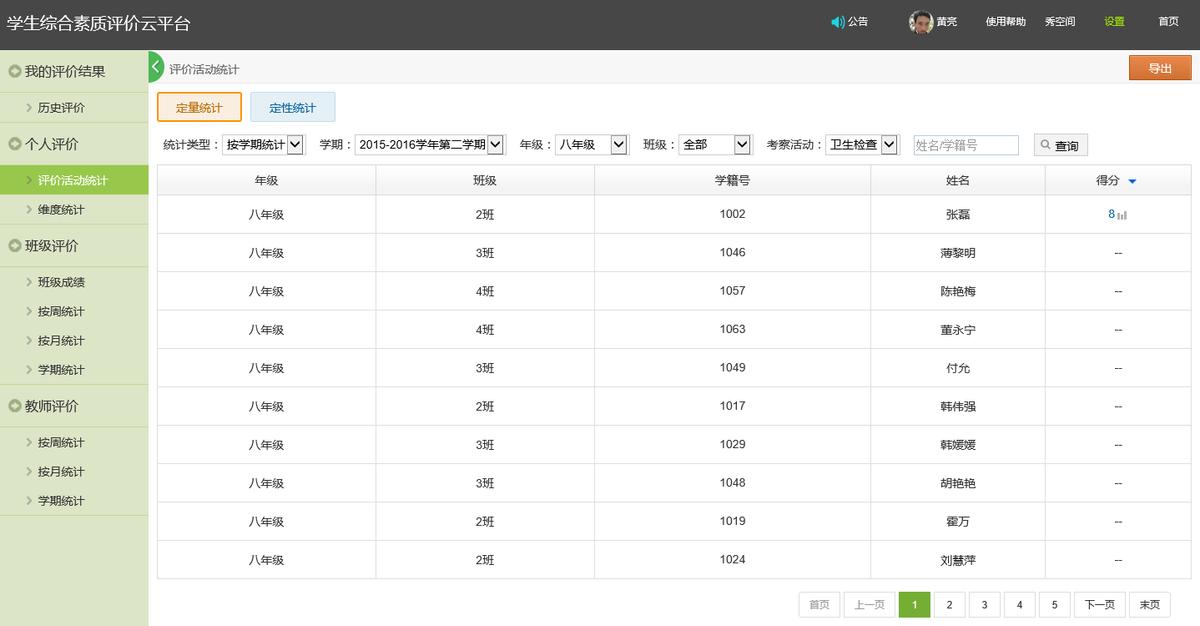Open 设置 in the top navigation
Viewport: 1200px width, 626px height.
[1114, 22]
